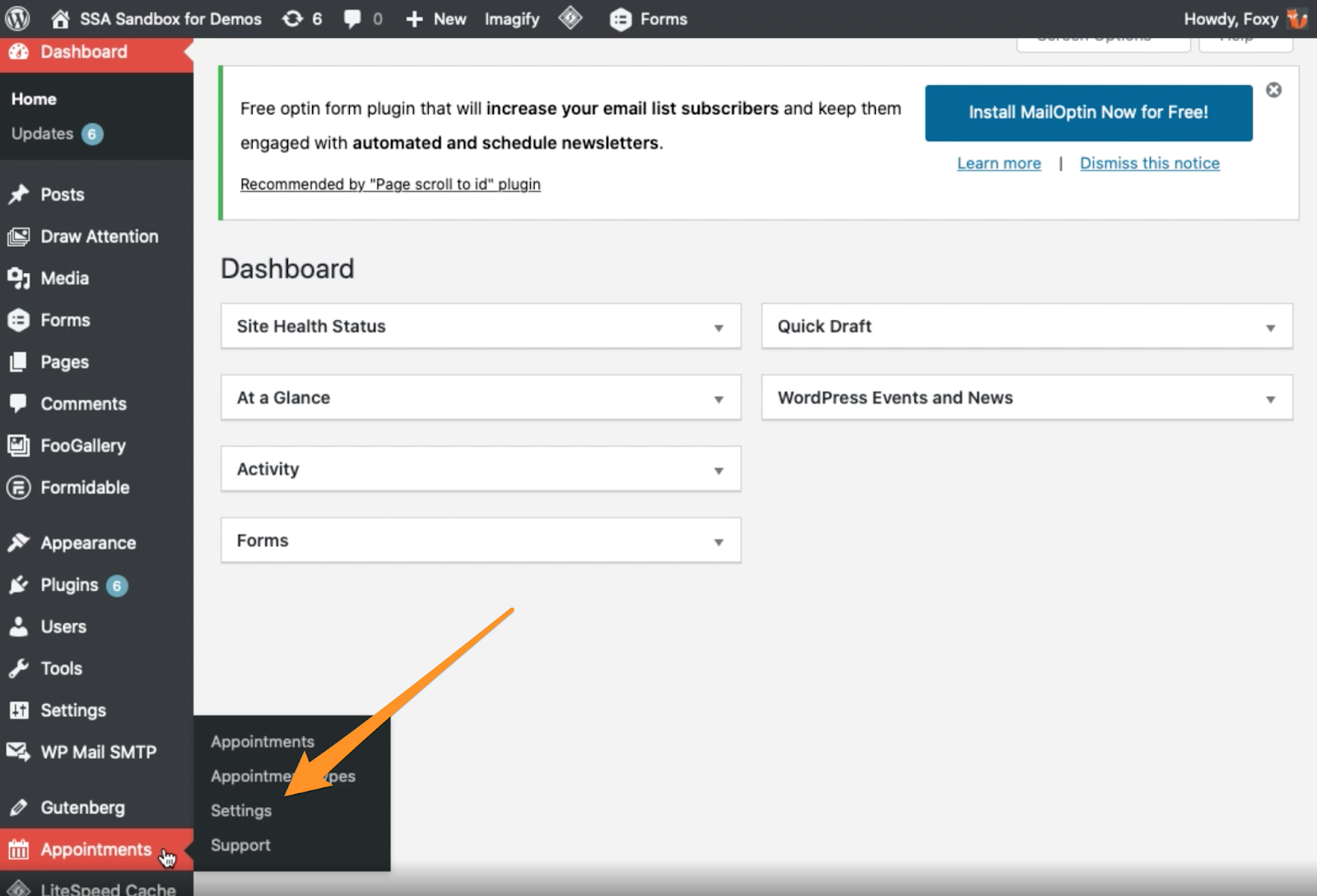Click the Forms icon in the top admin bar
Viewport: 1317px width, 896px height.
(620, 19)
